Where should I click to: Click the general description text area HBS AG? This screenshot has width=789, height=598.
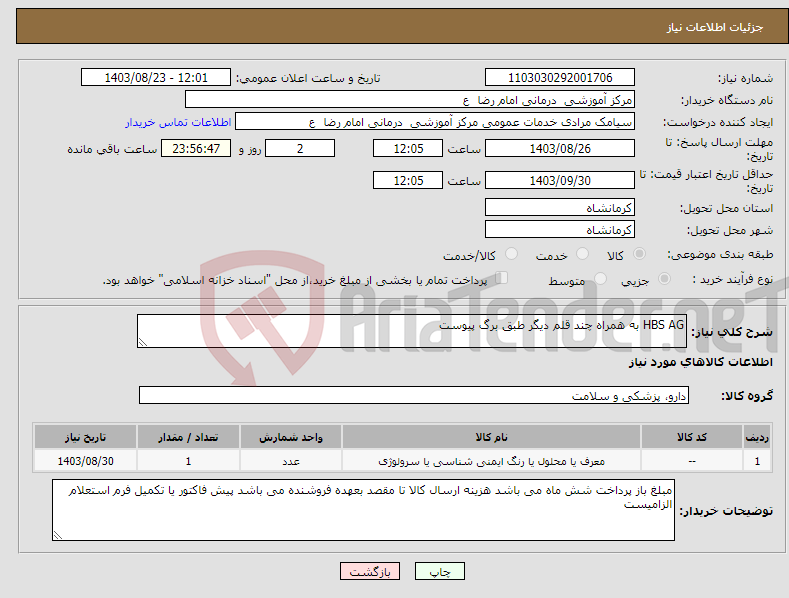pyautogui.click(x=412, y=331)
